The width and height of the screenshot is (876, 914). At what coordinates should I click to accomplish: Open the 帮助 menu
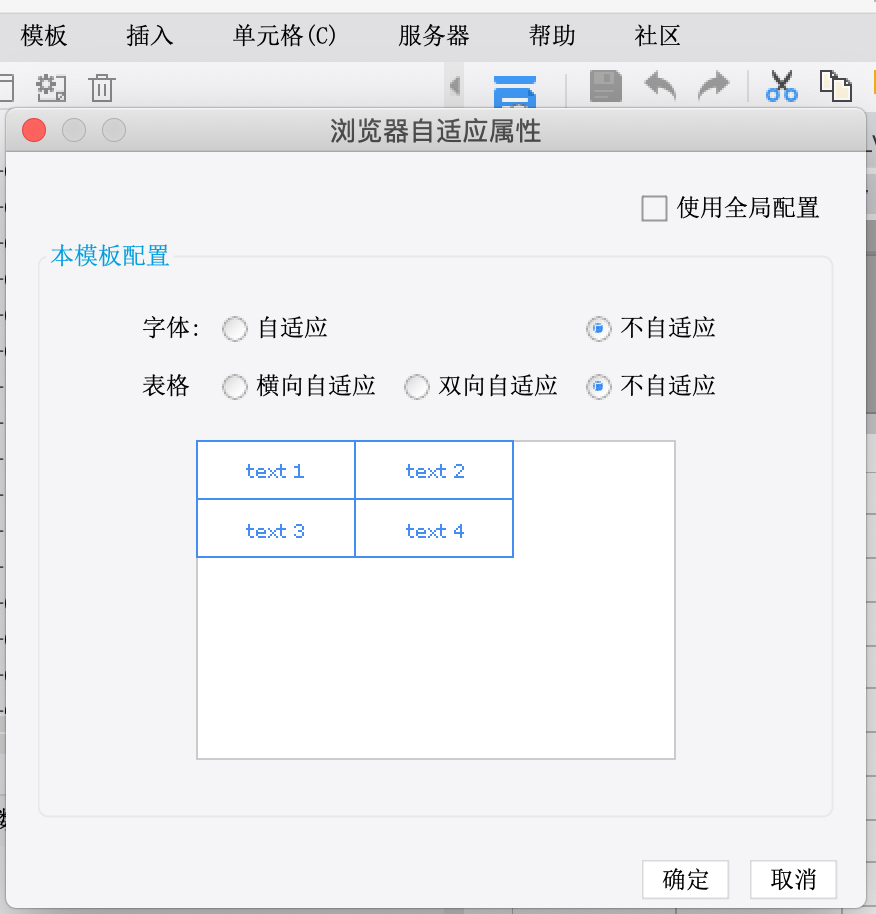tap(552, 36)
